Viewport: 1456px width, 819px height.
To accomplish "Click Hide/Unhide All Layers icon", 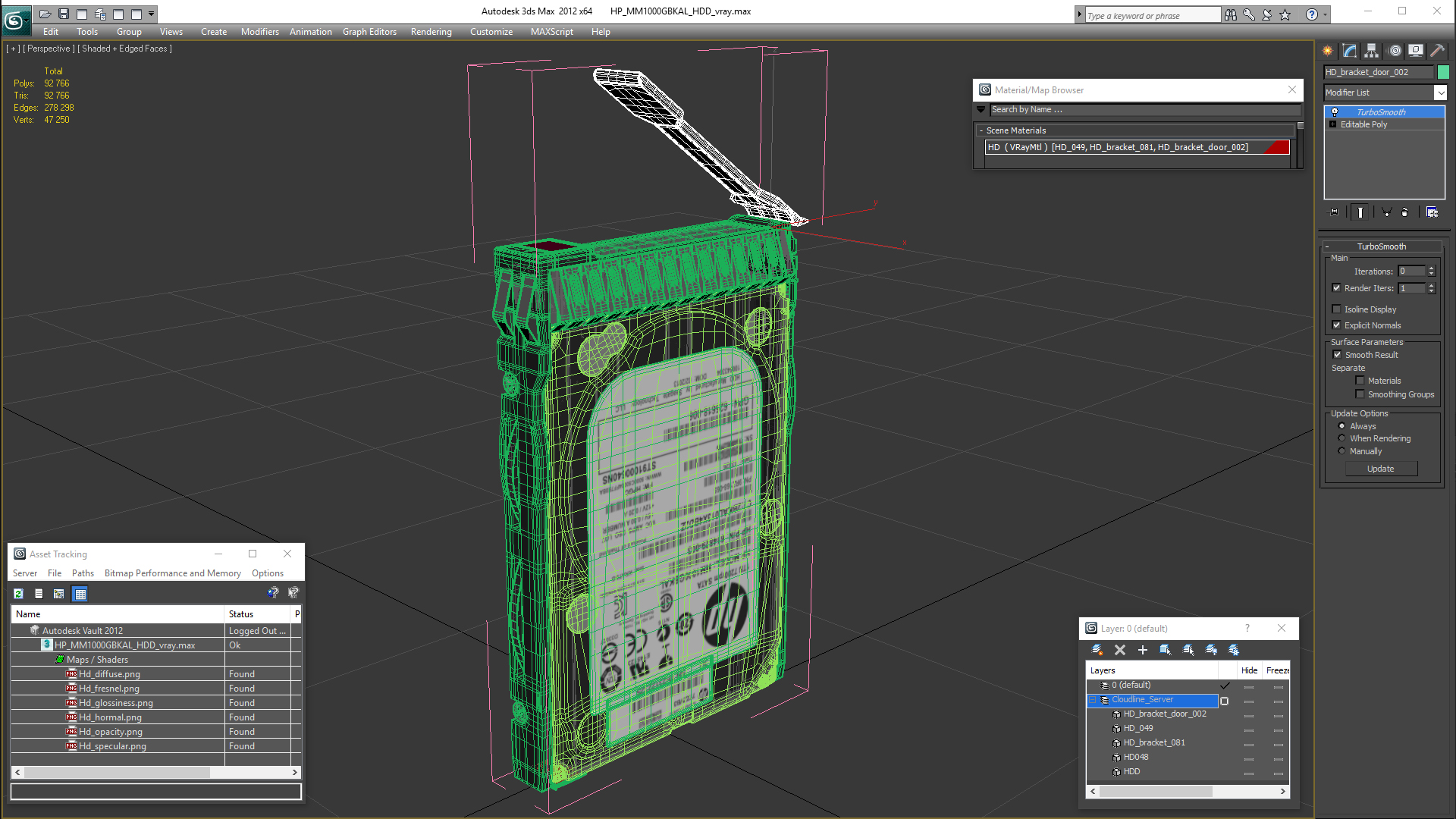I will click(1211, 650).
